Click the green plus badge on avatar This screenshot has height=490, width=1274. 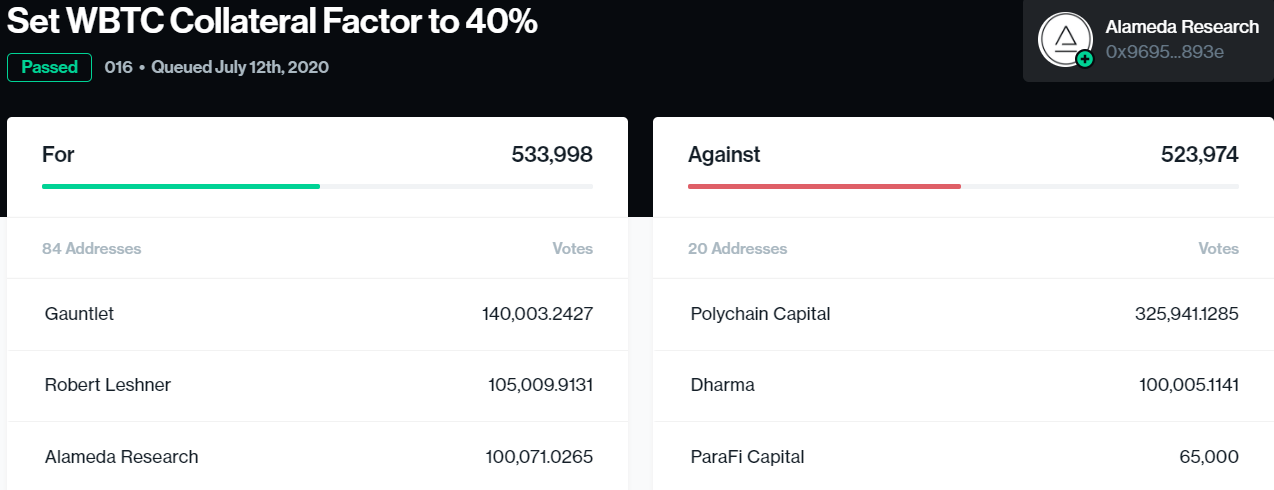(x=1085, y=60)
